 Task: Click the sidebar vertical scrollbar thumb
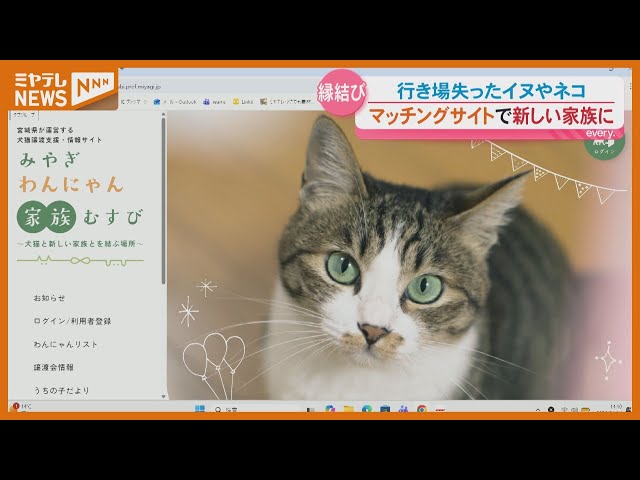coord(164,200)
